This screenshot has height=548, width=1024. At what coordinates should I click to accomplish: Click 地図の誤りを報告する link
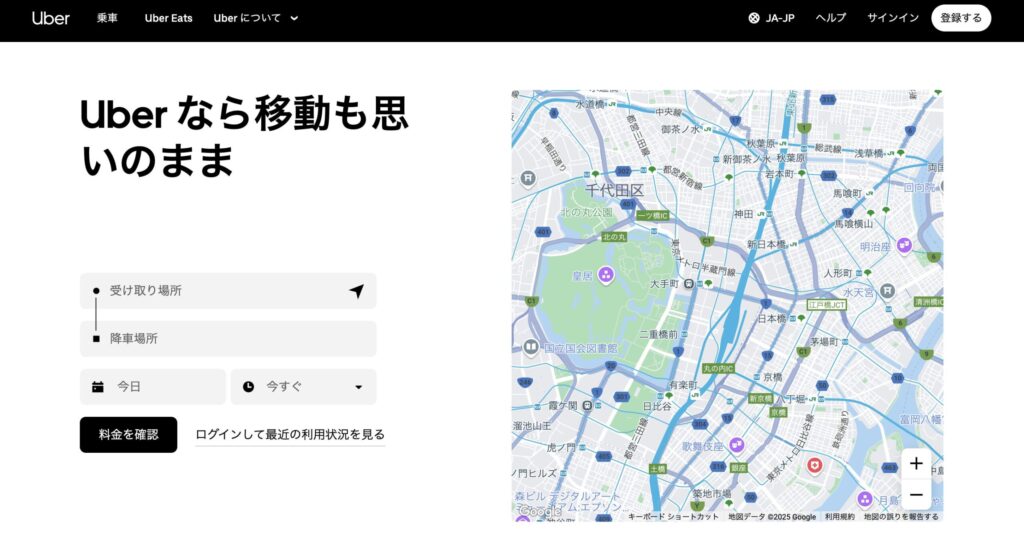click(x=901, y=517)
